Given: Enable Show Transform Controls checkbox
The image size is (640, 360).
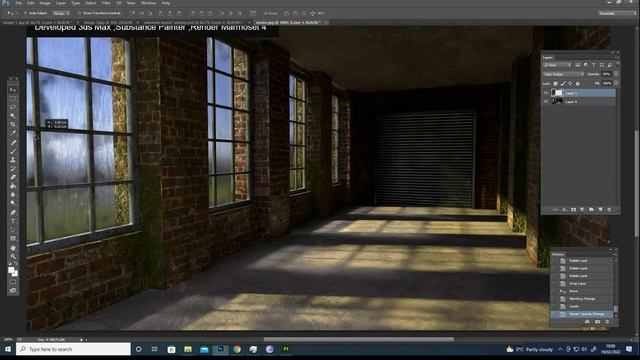Looking at the screenshot, I should pyautogui.click(x=79, y=13).
